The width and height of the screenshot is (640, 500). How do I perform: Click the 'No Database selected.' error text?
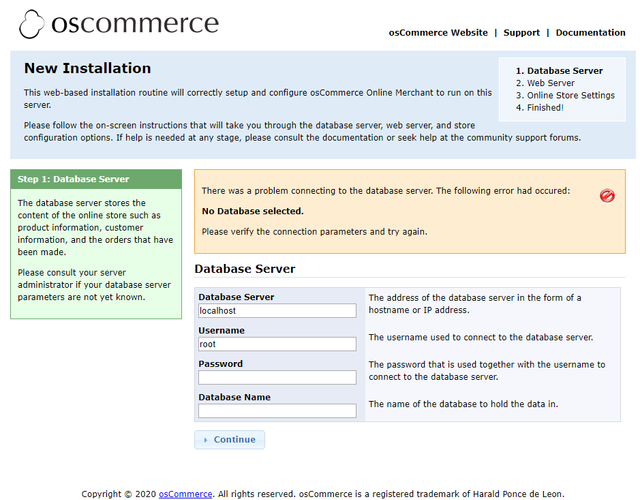pos(253,211)
